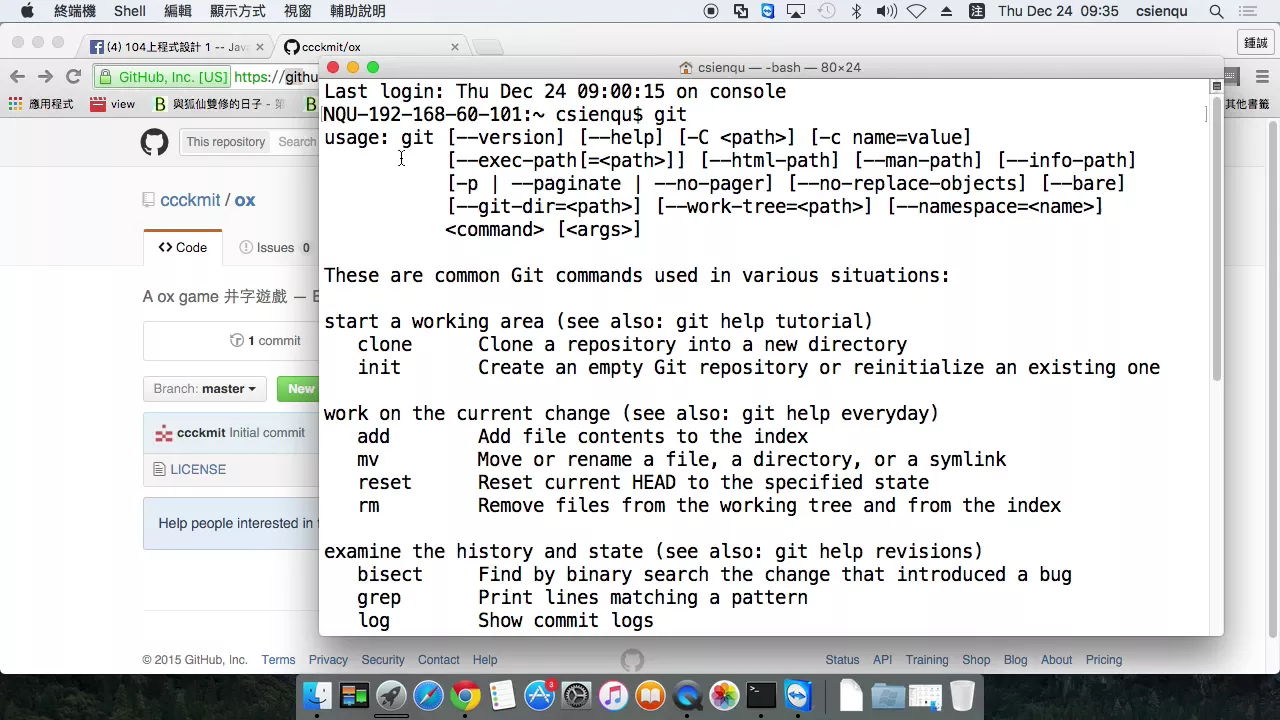Image resolution: width=1280 pixels, height=720 pixels.
Task: Open Spotlight search magnifier
Action: coord(1216,11)
